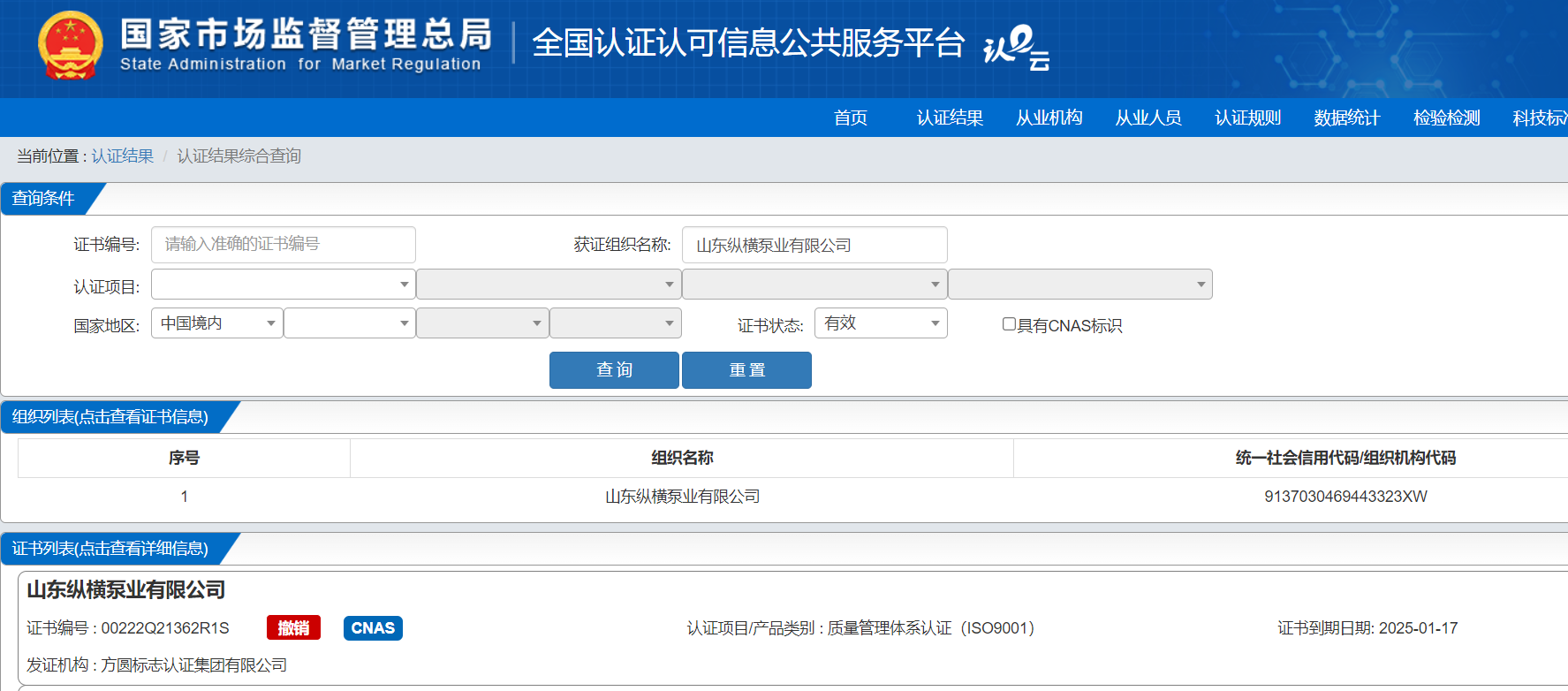Open the fourth 认证项目 dropdown
The image size is (1568, 691).
(1080, 285)
